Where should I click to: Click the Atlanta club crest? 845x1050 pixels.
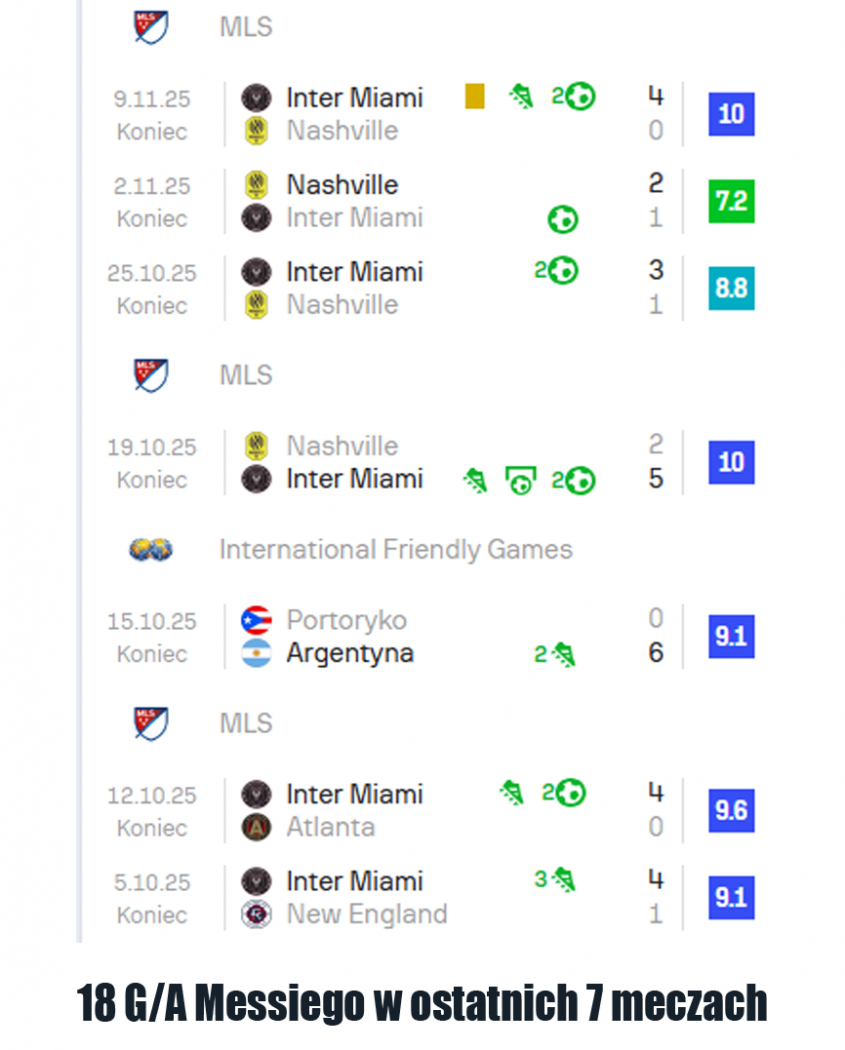pos(257,827)
